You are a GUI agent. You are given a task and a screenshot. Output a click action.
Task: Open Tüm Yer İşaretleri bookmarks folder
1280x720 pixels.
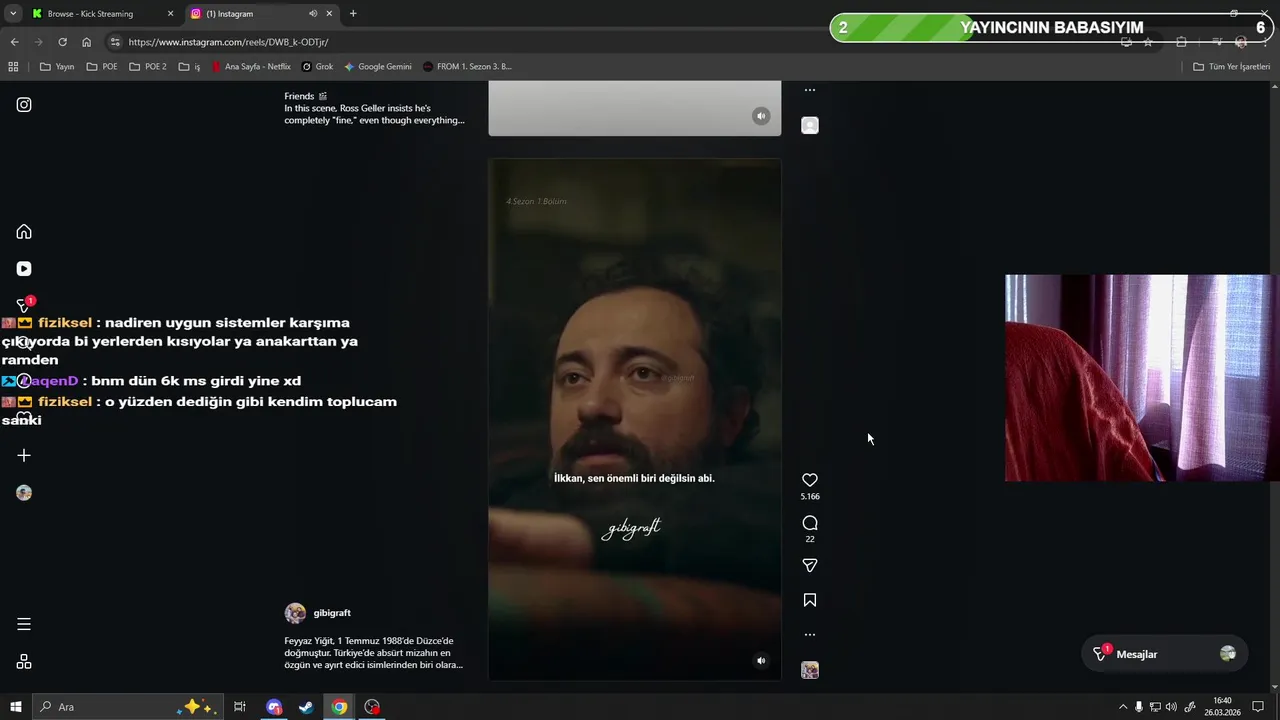click(x=1231, y=67)
